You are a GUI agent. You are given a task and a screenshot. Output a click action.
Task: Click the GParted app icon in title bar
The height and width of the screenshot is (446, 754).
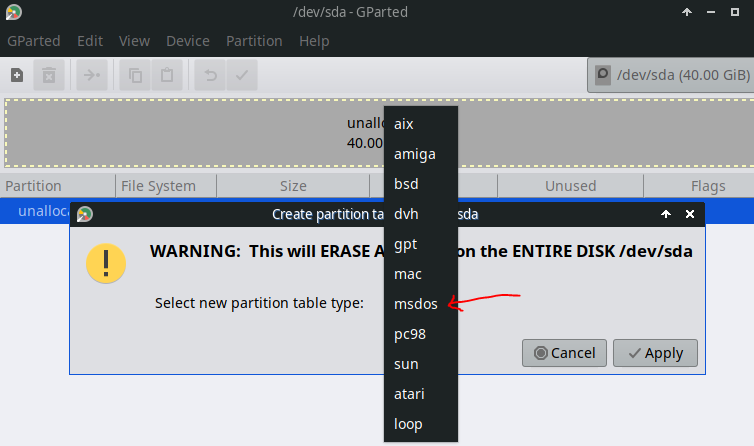[x=13, y=12]
